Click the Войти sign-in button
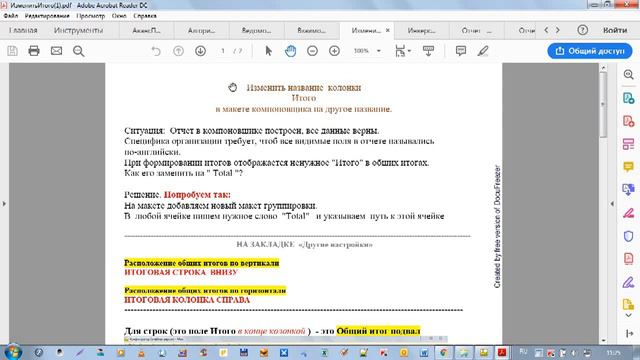Screen dimensions: 640x360 [x=615, y=30]
